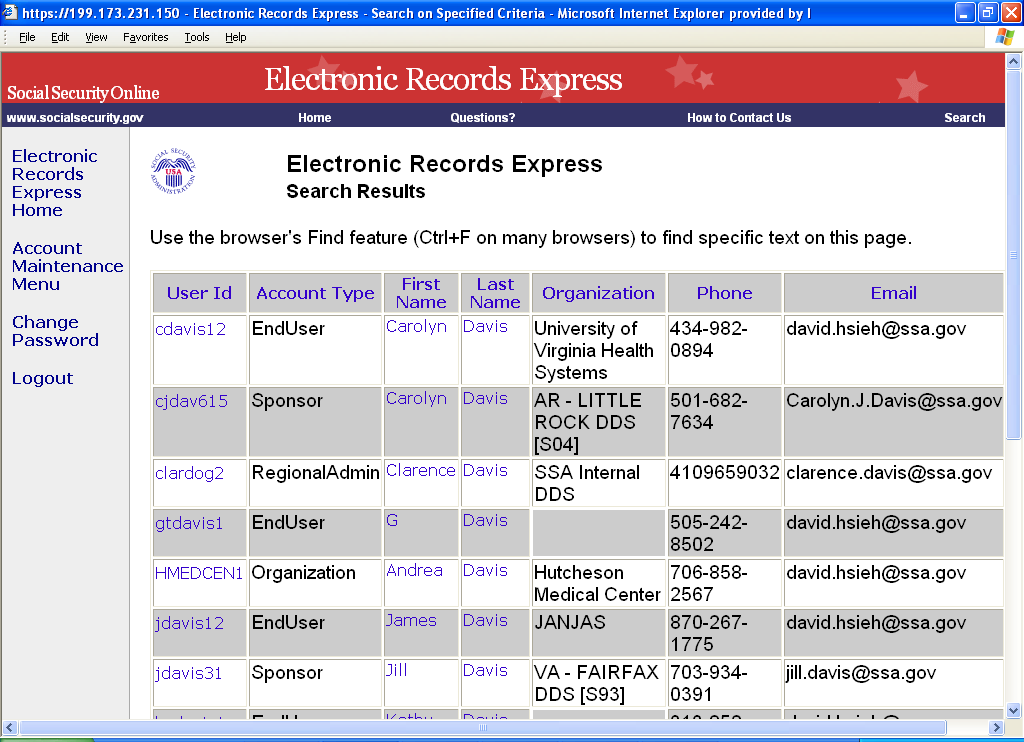
Task: Open the View menu
Action: point(96,37)
